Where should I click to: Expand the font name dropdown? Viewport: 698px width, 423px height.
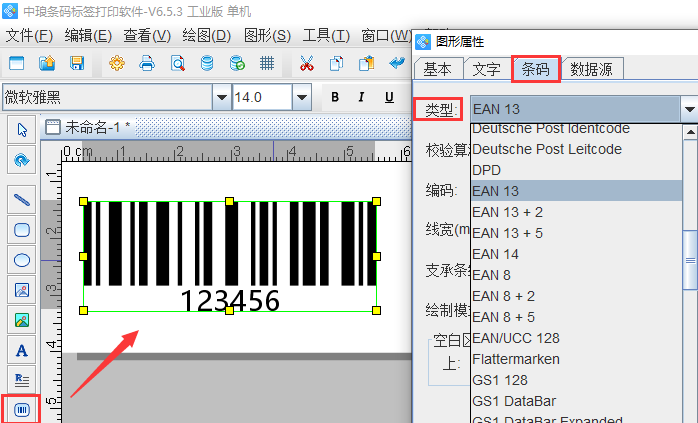(219, 97)
